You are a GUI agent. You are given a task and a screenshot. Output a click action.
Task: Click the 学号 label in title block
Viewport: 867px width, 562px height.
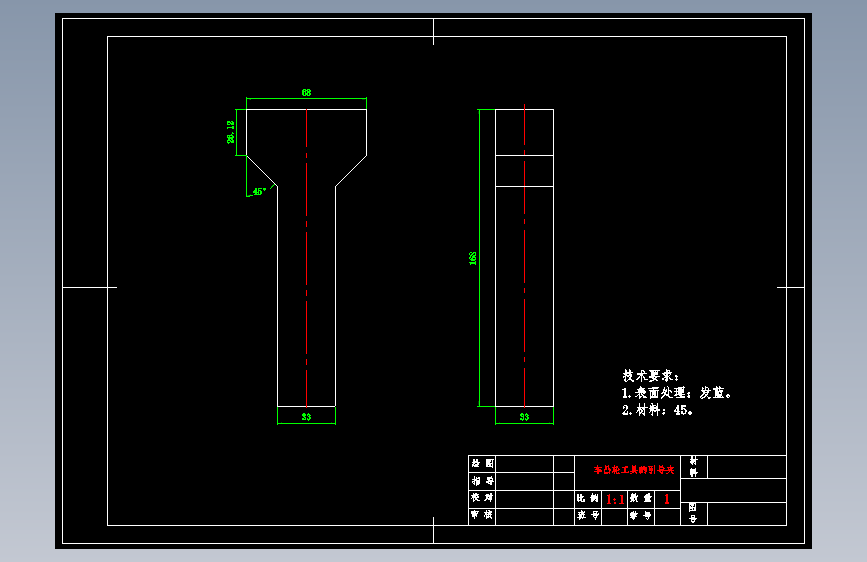641,516
